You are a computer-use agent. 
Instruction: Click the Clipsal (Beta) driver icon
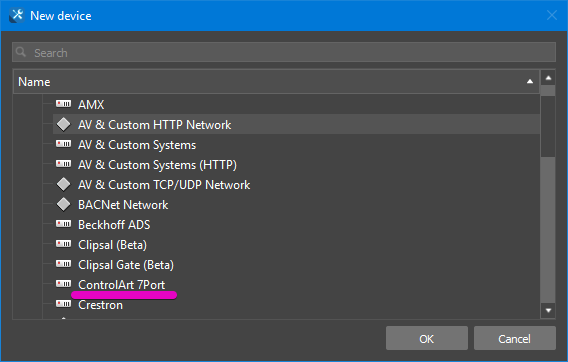[x=63, y=244]
